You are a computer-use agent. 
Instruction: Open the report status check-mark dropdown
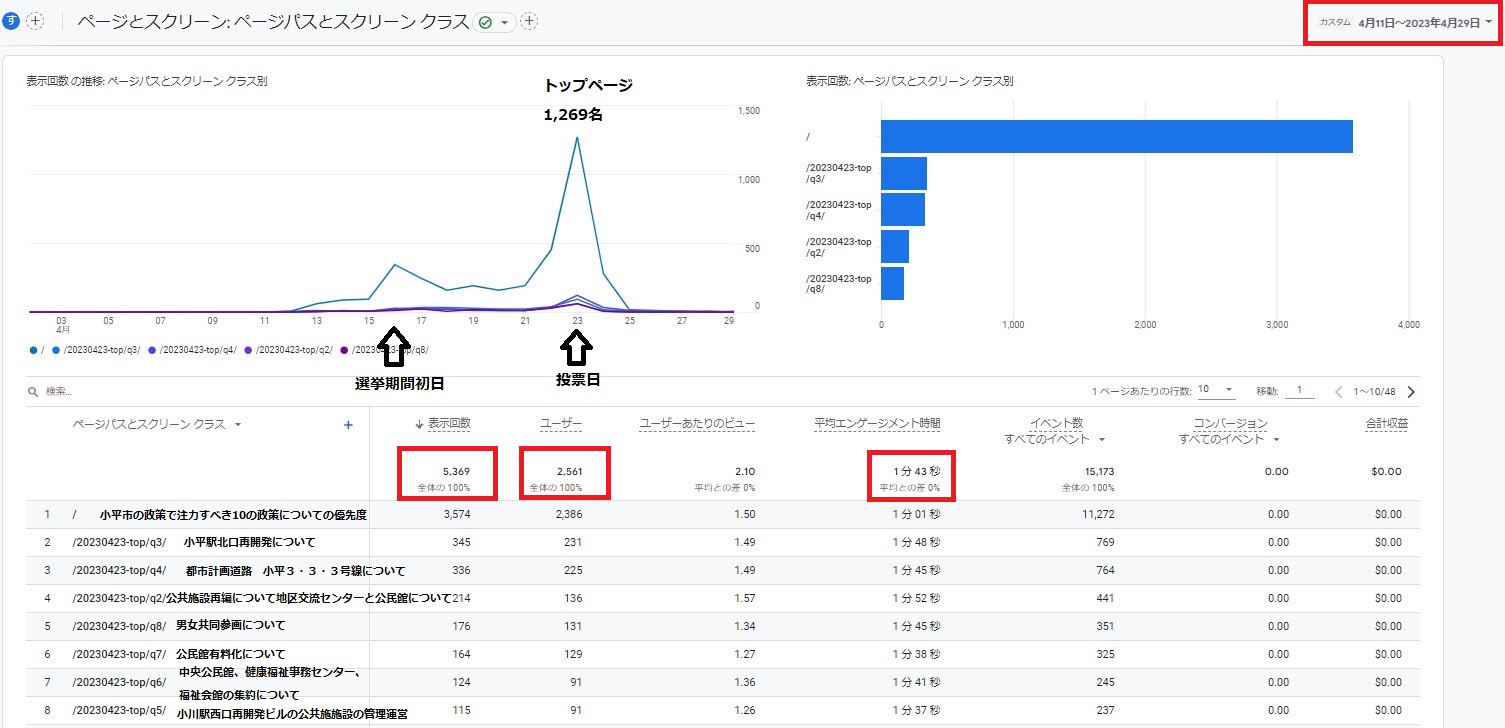pos(494,22)
